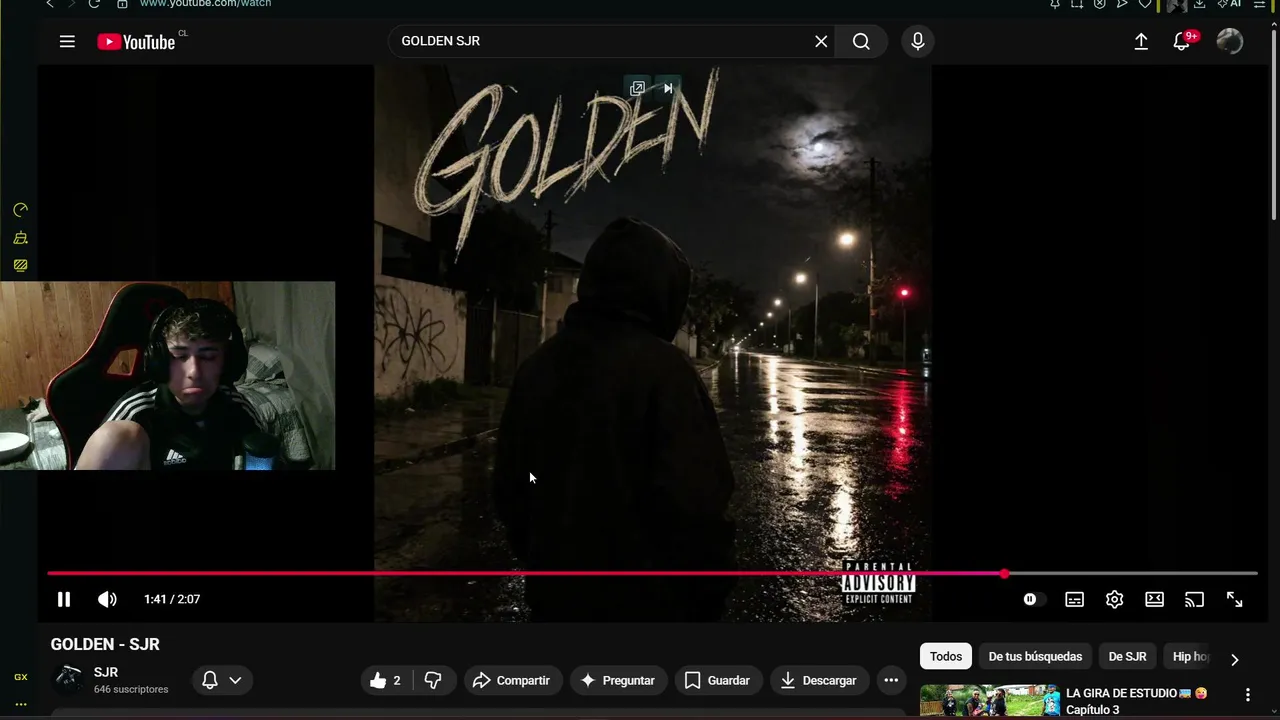Show more filter chips with right chevron

[1234, 659]
